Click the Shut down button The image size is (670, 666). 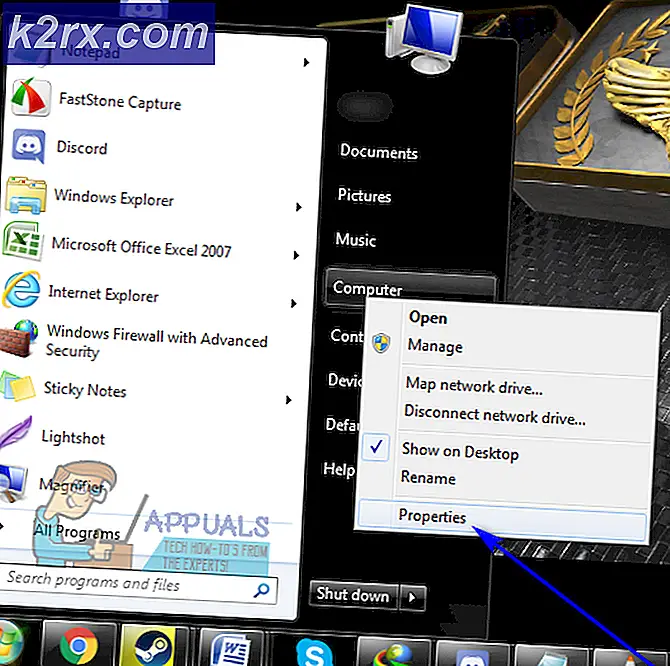353,595
